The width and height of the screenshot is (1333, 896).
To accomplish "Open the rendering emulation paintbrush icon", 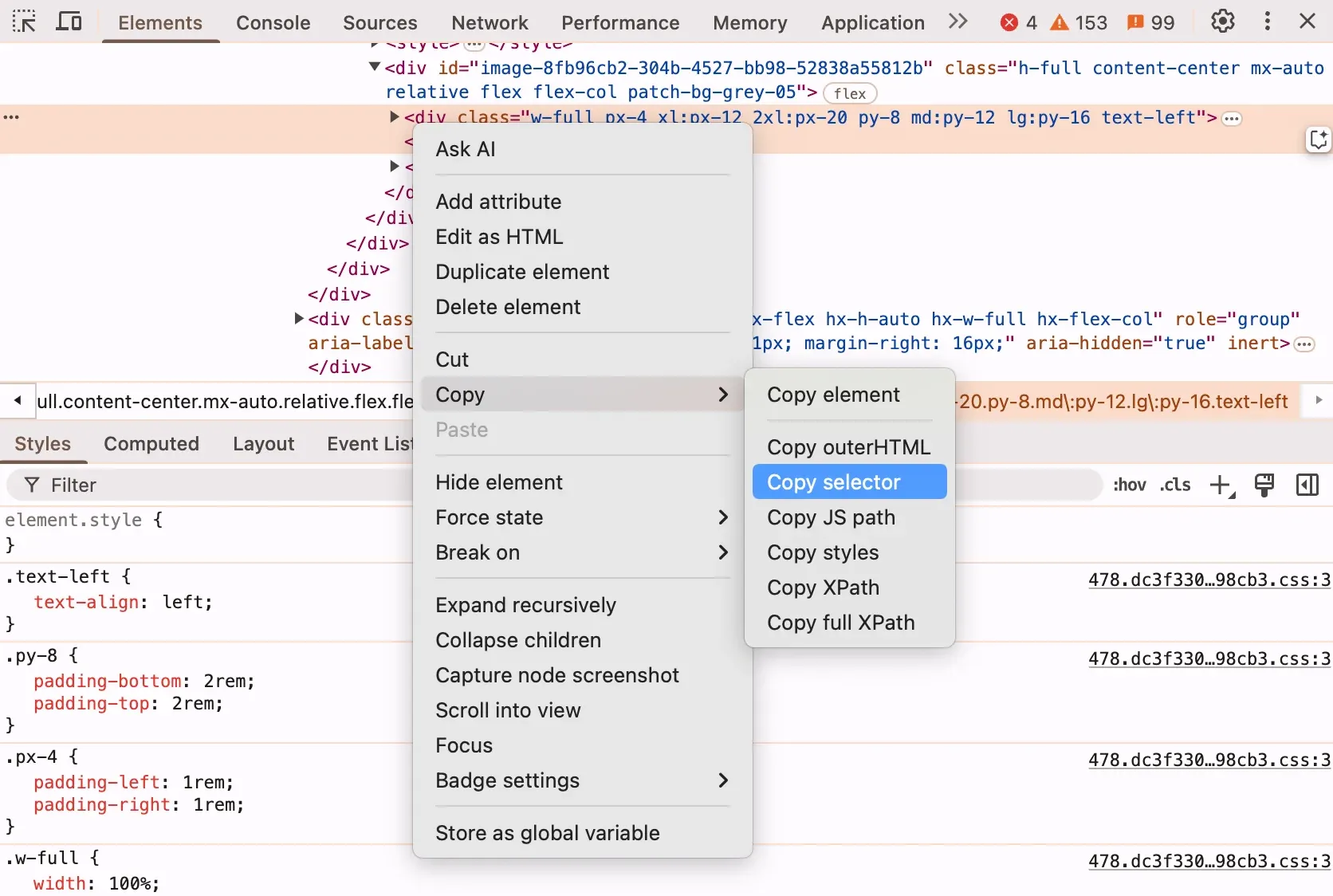I will pyautogui.click(x=1264, y=485).
